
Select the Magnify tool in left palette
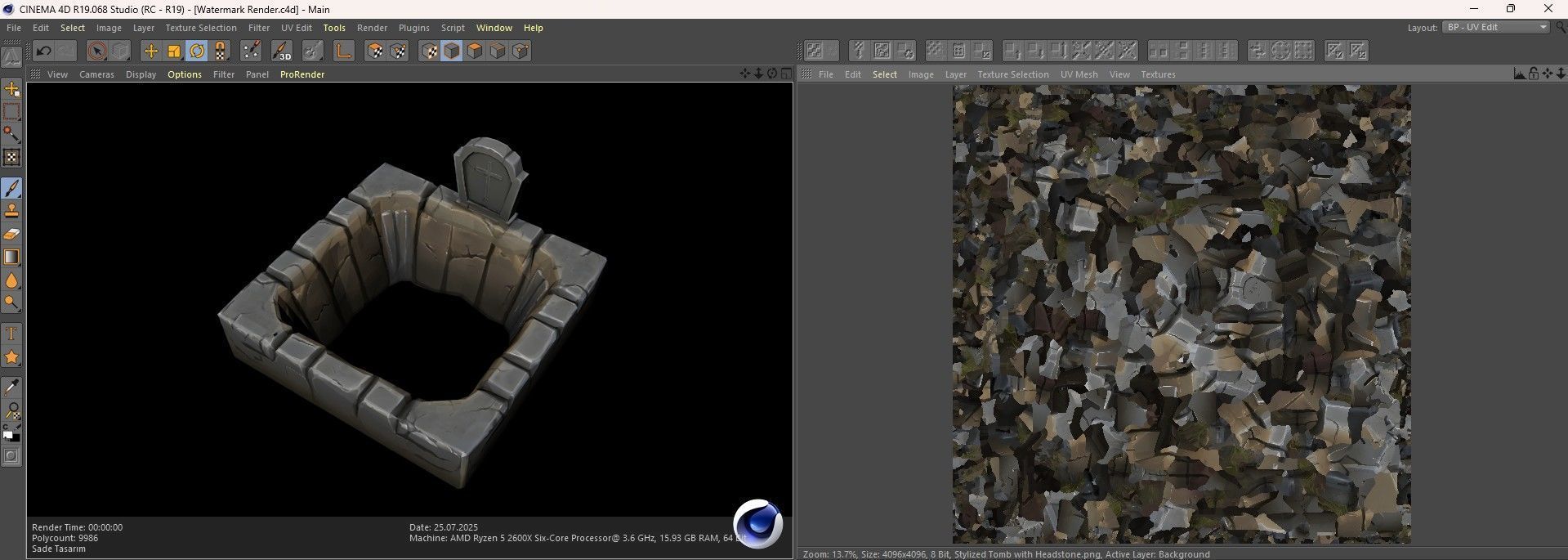pyautogui.click(x=11, y=410)
